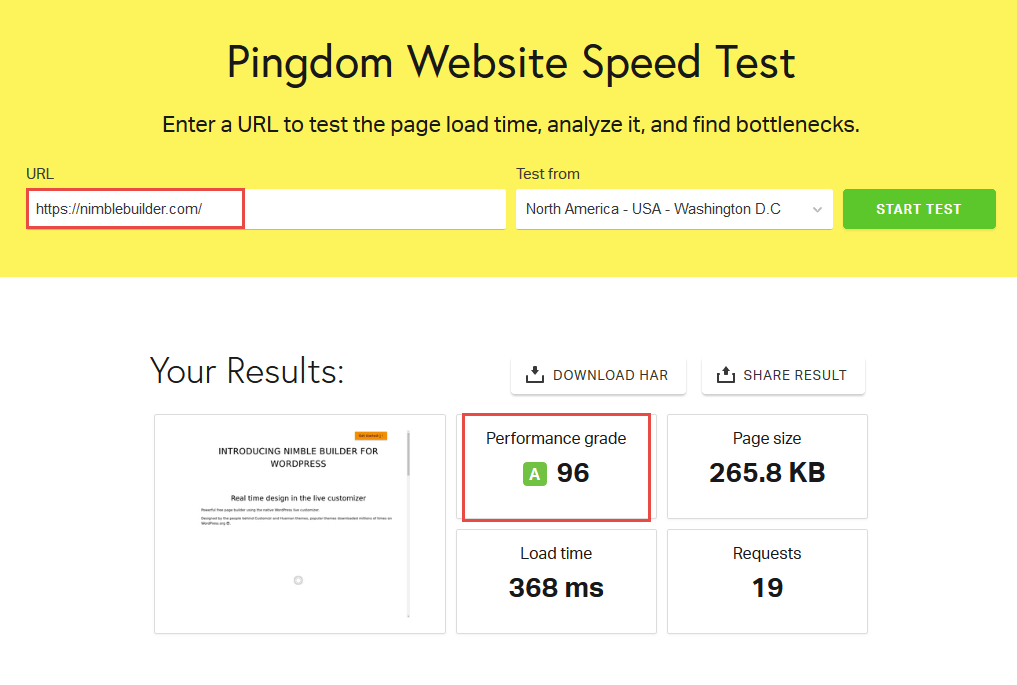Click the website screenshot thumbnail
The height and width of the screenshot is (685, 1017).
pyautogui.click(x=299, y=523)
